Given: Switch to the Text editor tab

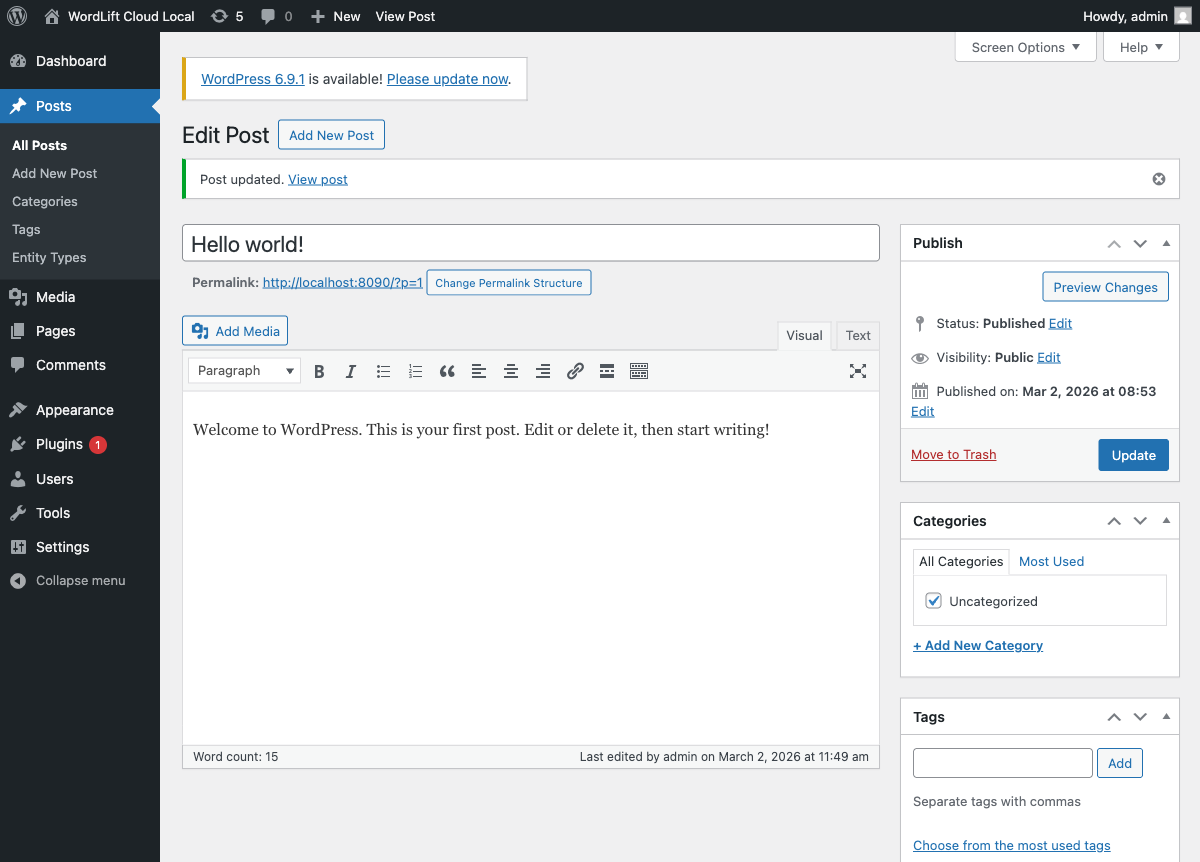Looking at the screenshot, I should point(858,336).
